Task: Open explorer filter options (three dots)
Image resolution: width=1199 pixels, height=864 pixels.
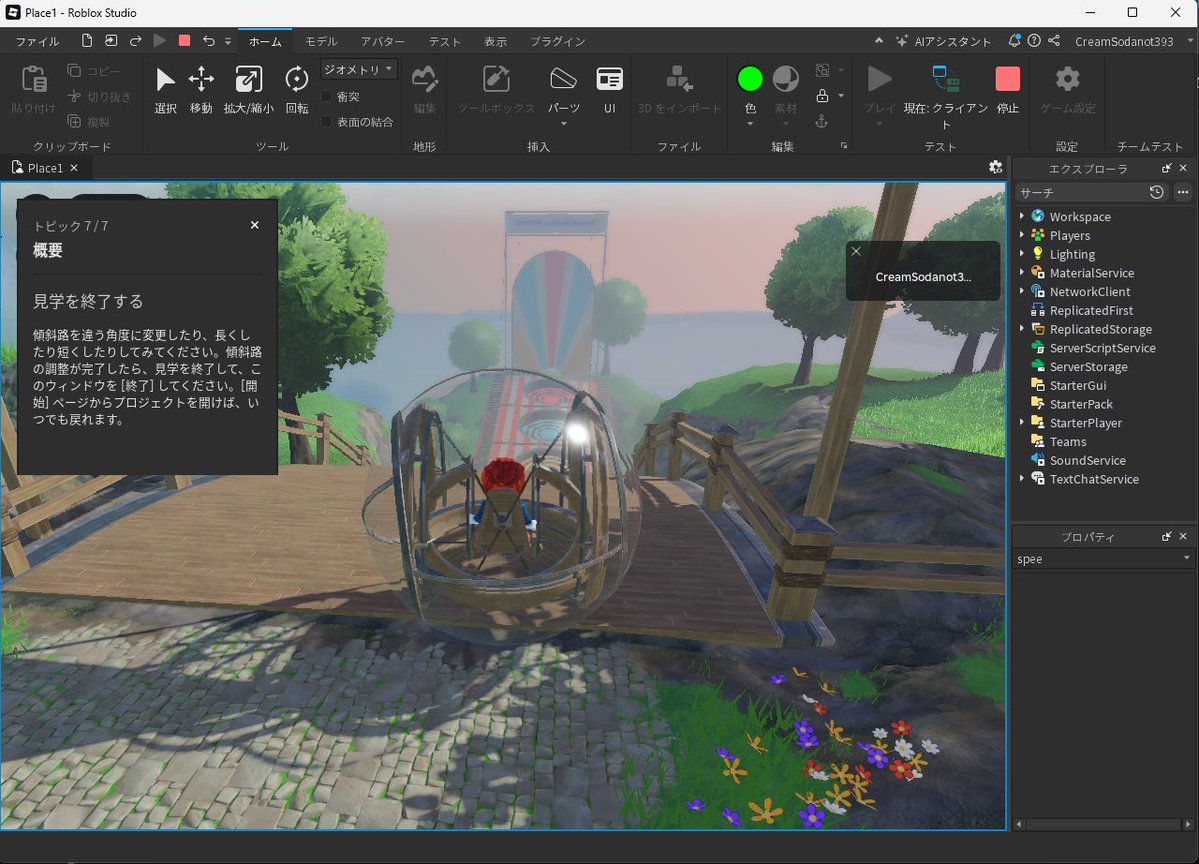Action: click(1182, 192)
